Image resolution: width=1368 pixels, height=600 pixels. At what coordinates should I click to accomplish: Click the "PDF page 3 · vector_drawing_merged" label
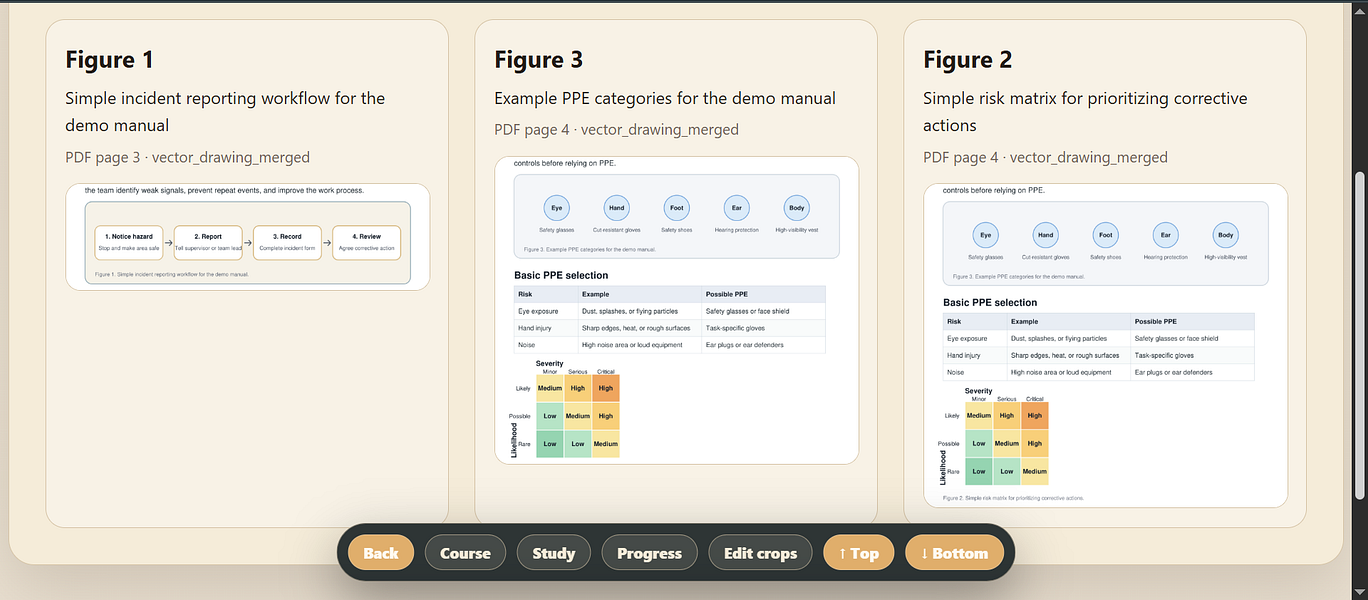[187, 157]
